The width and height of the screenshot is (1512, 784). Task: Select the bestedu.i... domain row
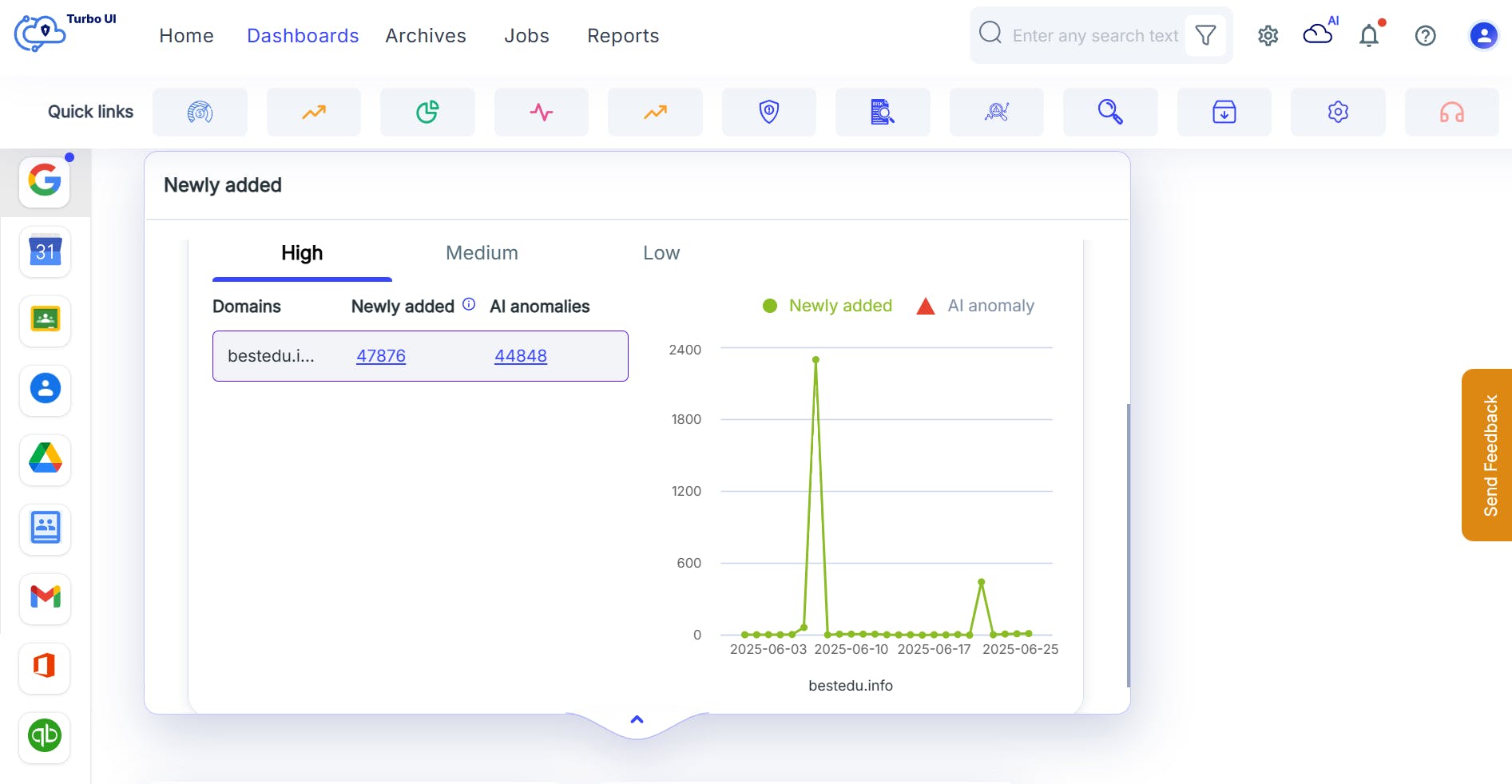tap(420, 356)
